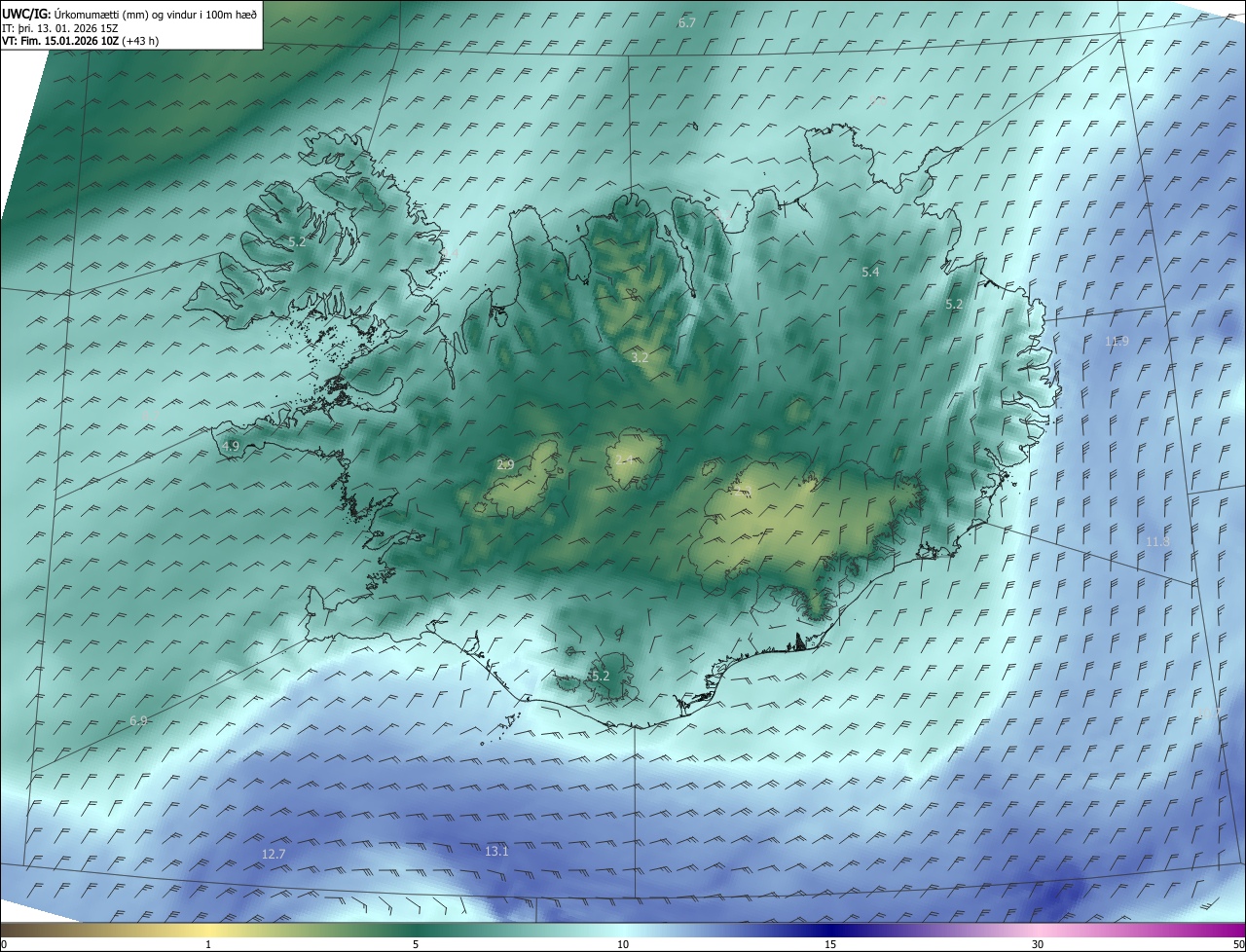Select the 3.2 value label in north-central Iceland
1246x952 pixels.
coord(640,358)
